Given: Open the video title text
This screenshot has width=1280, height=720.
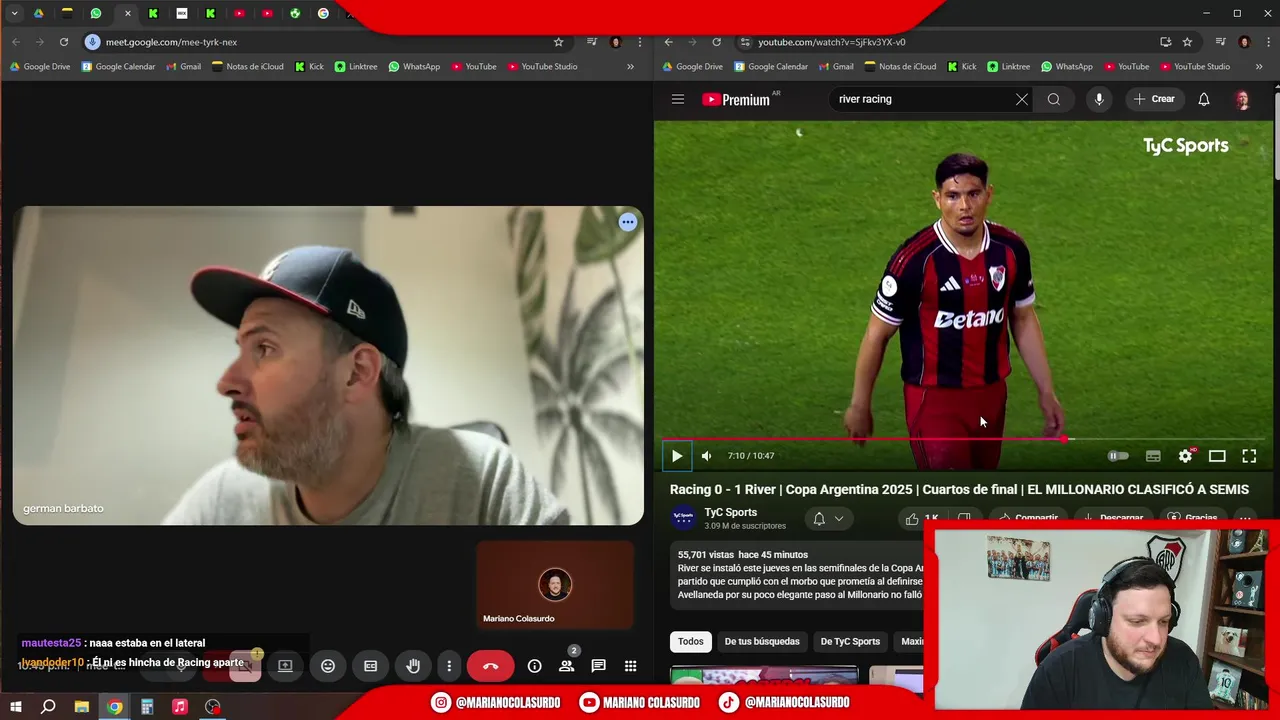Looking at the screenshot, I should 959,489.
